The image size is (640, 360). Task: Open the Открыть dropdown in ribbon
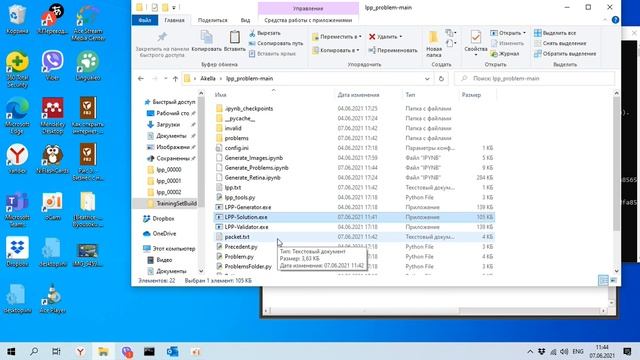coord(508,33)
